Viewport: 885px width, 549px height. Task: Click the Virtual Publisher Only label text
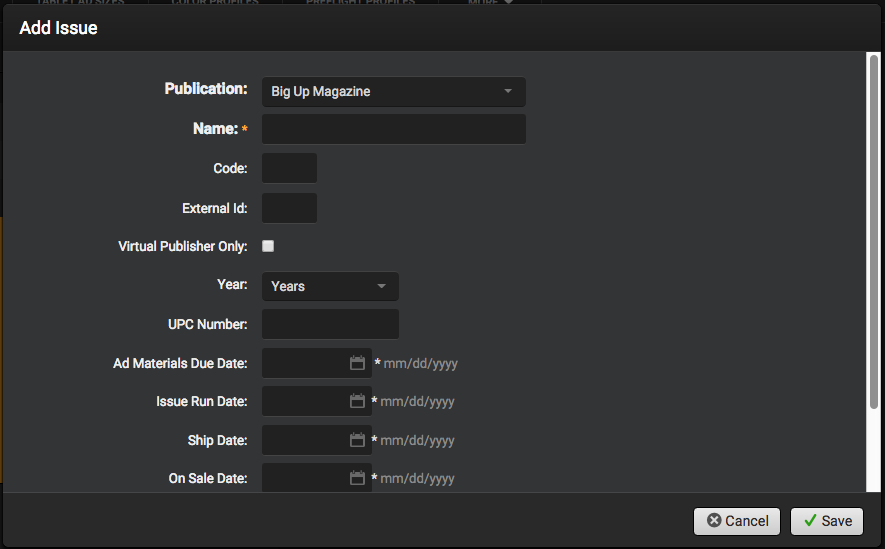[x=182, y=246]
